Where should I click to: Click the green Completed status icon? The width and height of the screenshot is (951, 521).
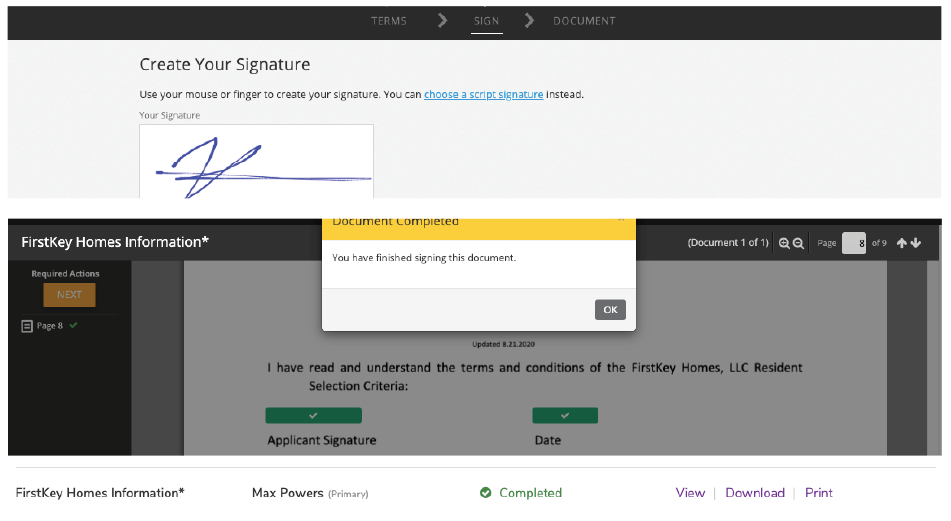click(x=485, y=492)
